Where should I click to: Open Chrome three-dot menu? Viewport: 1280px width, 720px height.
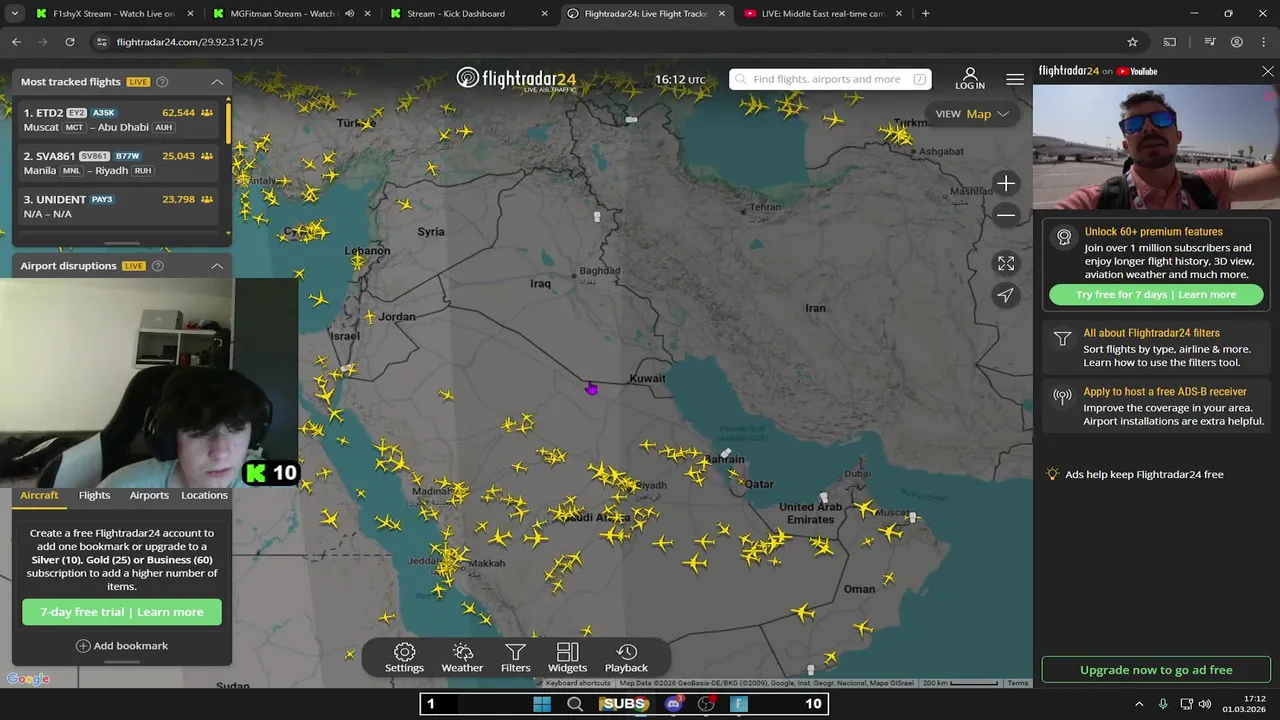coord(1263,42)
